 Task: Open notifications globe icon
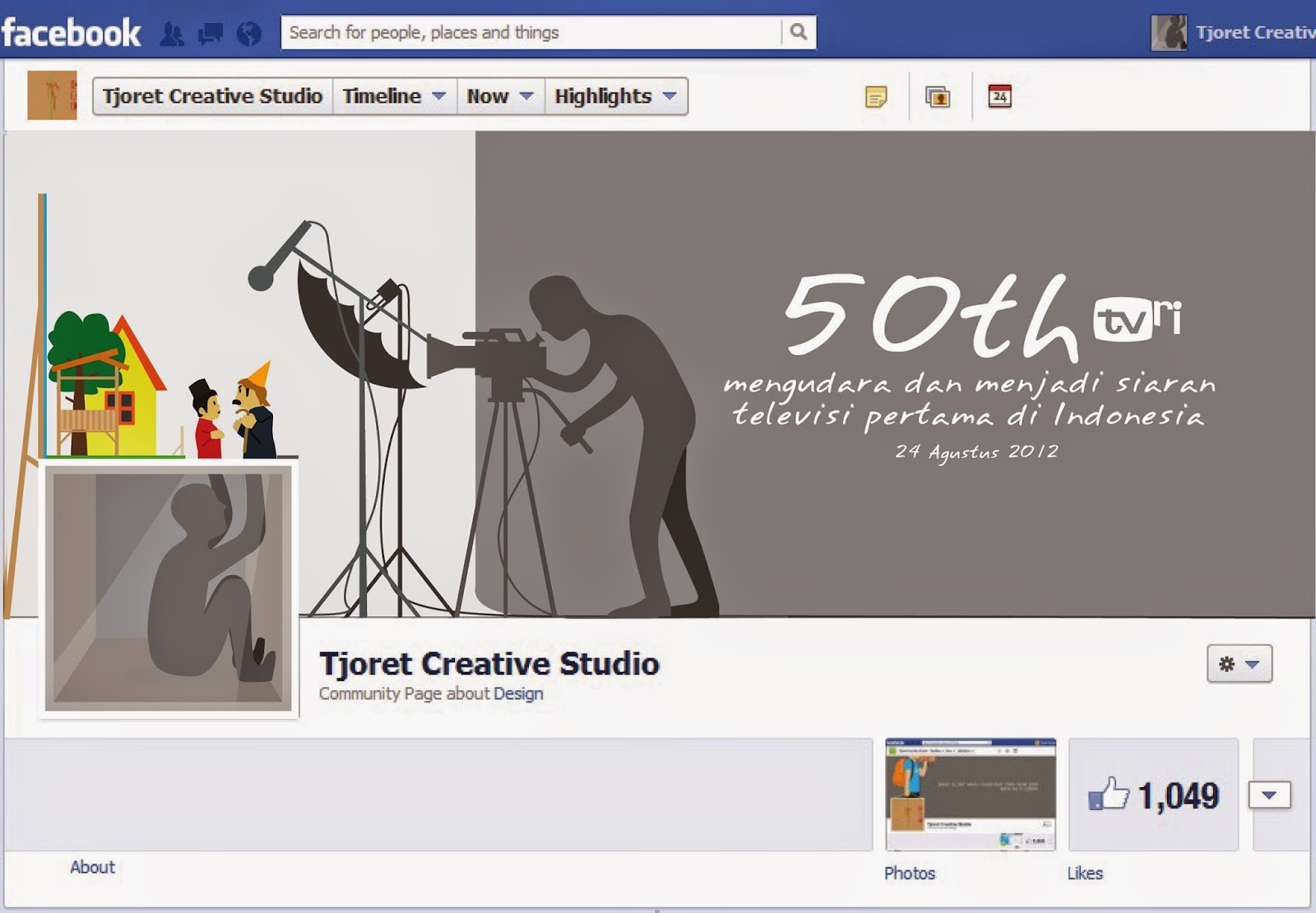coord(248,34)
